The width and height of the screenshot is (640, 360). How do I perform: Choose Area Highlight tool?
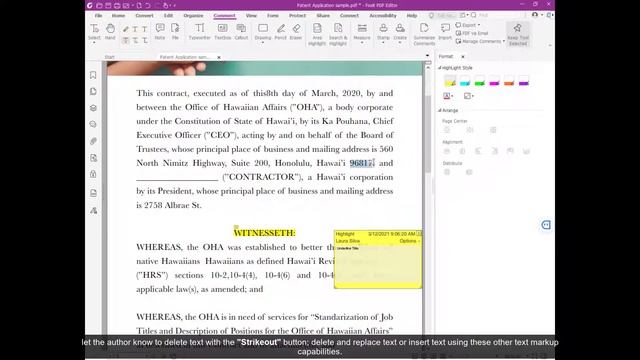[317, 34]
